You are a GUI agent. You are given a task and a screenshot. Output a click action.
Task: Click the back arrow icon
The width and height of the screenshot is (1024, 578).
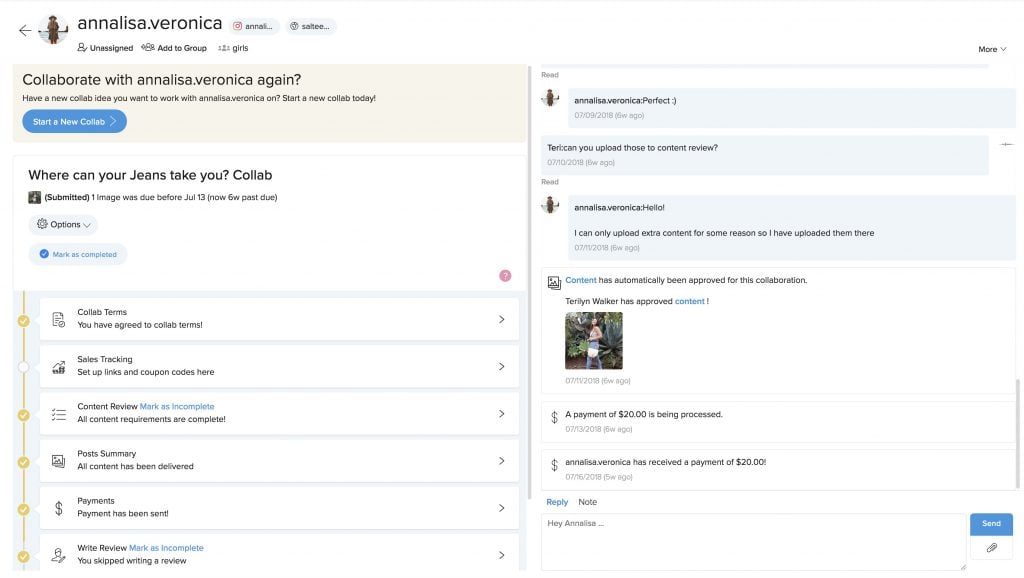[25, 30]
